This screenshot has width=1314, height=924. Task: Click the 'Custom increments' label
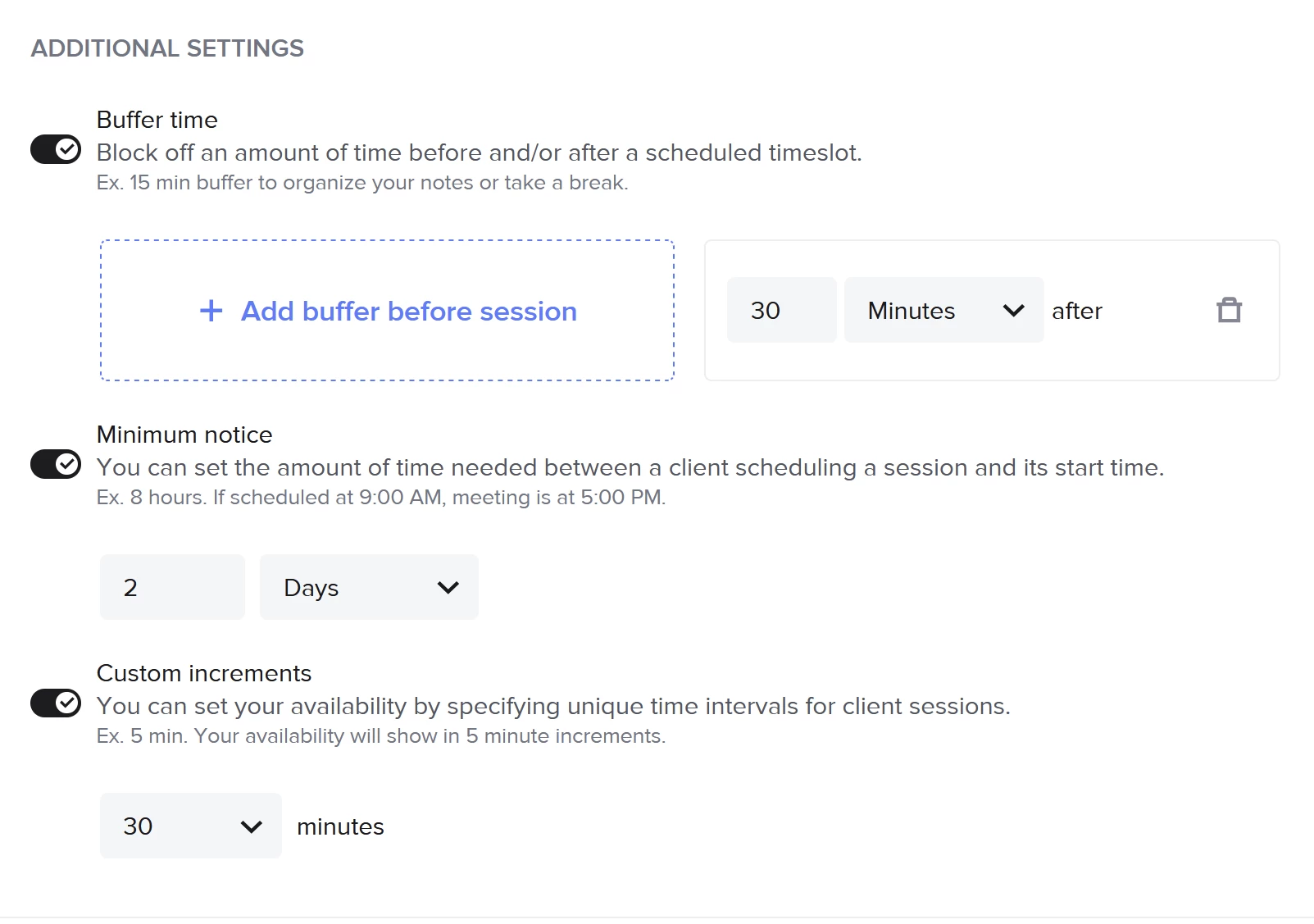point(204,673)
